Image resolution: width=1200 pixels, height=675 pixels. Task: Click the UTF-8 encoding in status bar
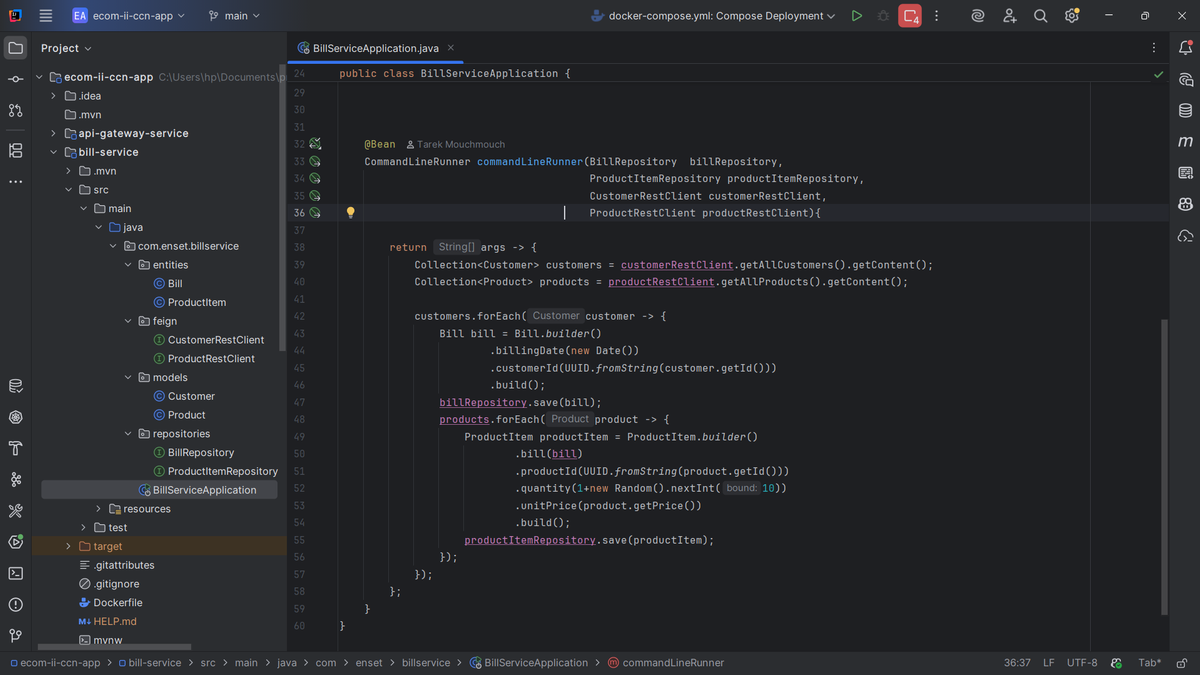pyautogui.click(x=1082, y=663)
